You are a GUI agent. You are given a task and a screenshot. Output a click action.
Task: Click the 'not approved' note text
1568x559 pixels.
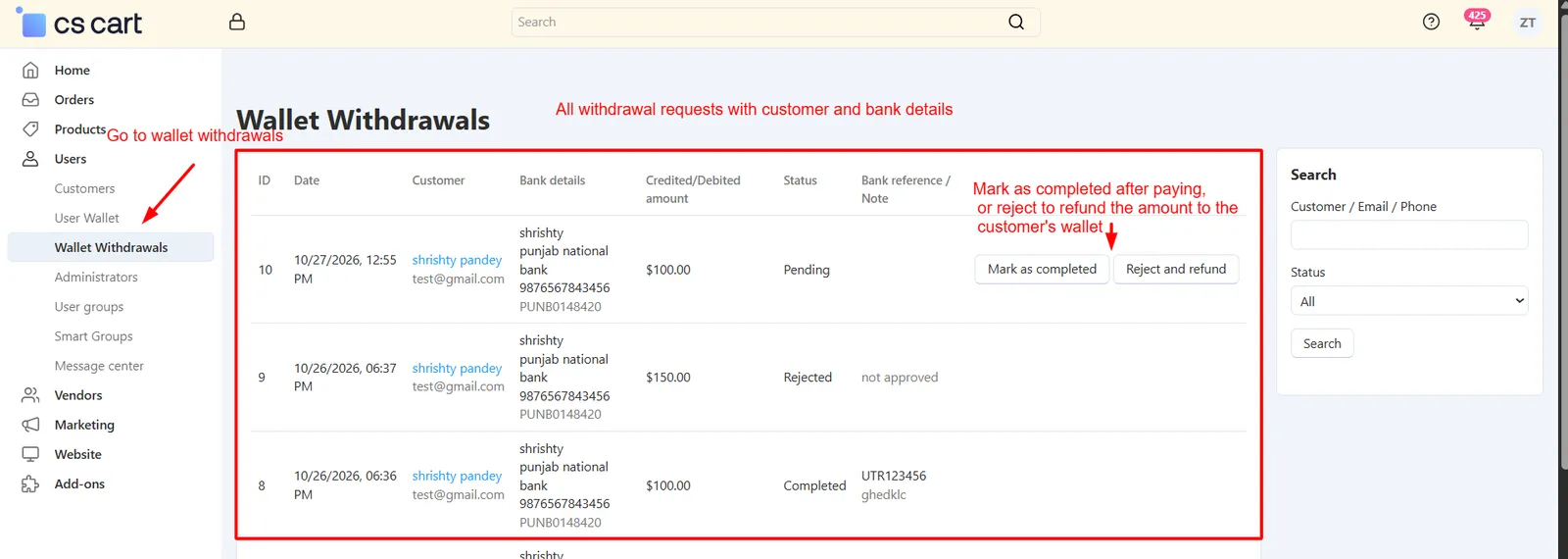pos(900,378)
